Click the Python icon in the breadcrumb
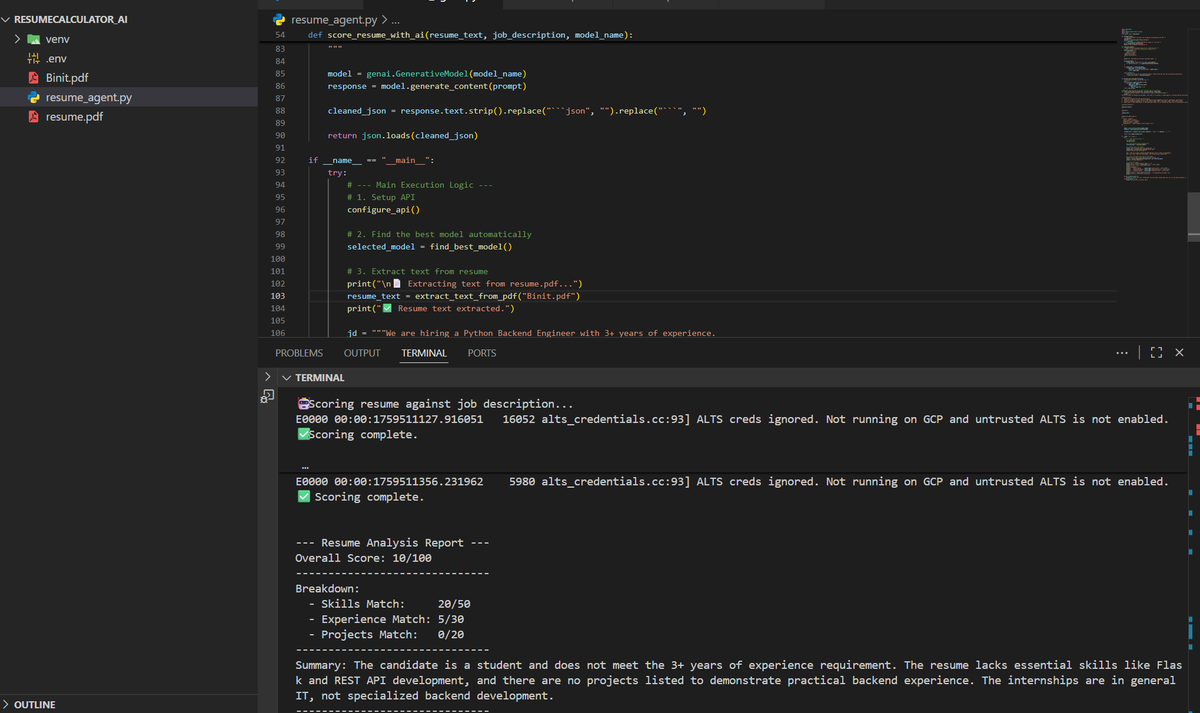1200x713 pixels. (x=281, y=20)
